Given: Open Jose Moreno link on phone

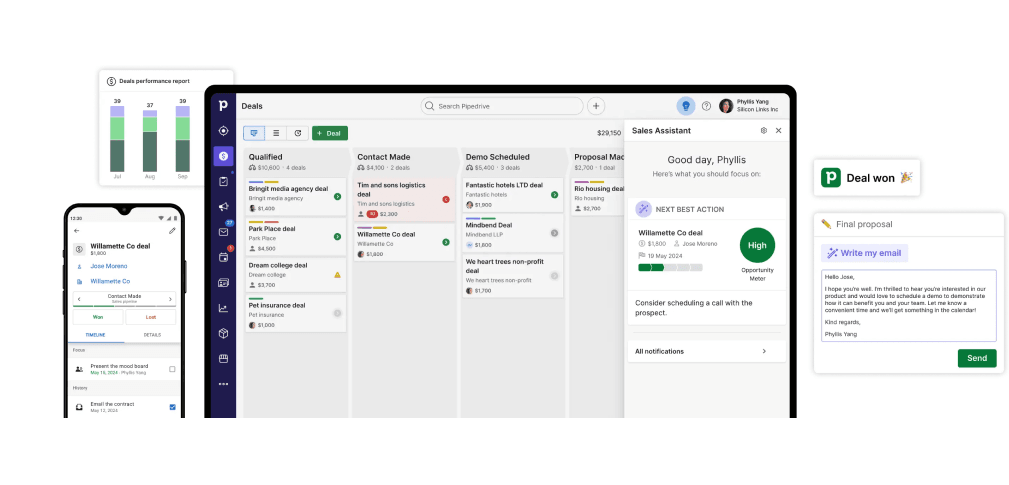Looking at the screenshot, I should [x=109, y=266].
